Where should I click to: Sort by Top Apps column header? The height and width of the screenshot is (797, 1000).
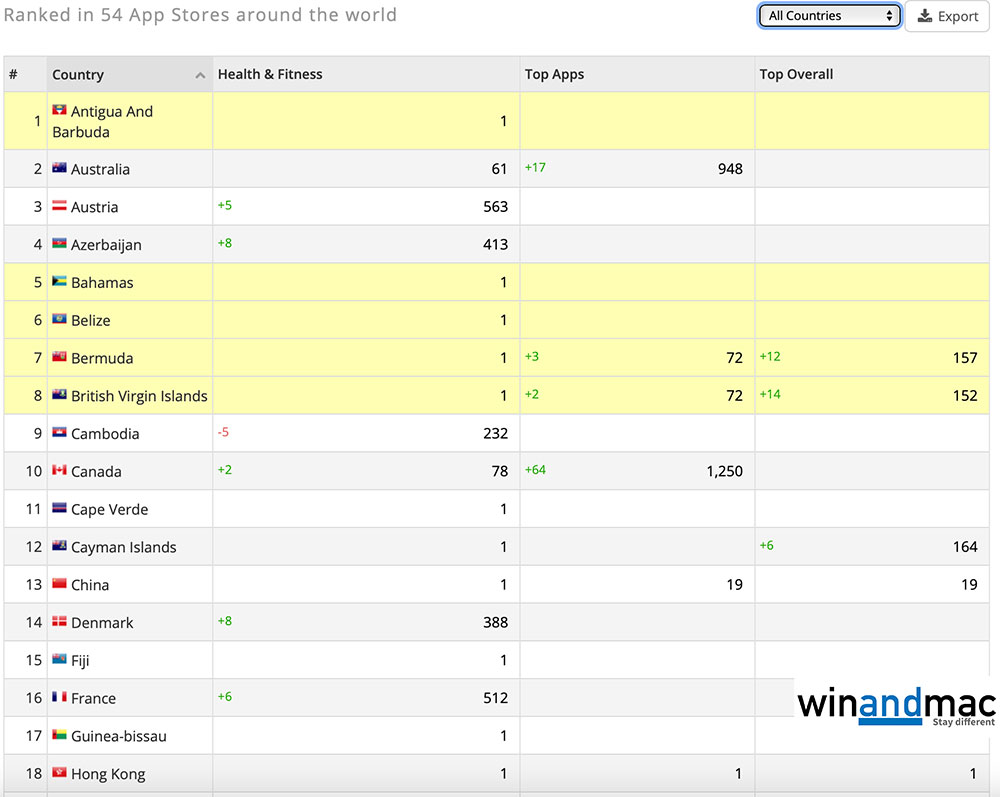tap(554, 74)
